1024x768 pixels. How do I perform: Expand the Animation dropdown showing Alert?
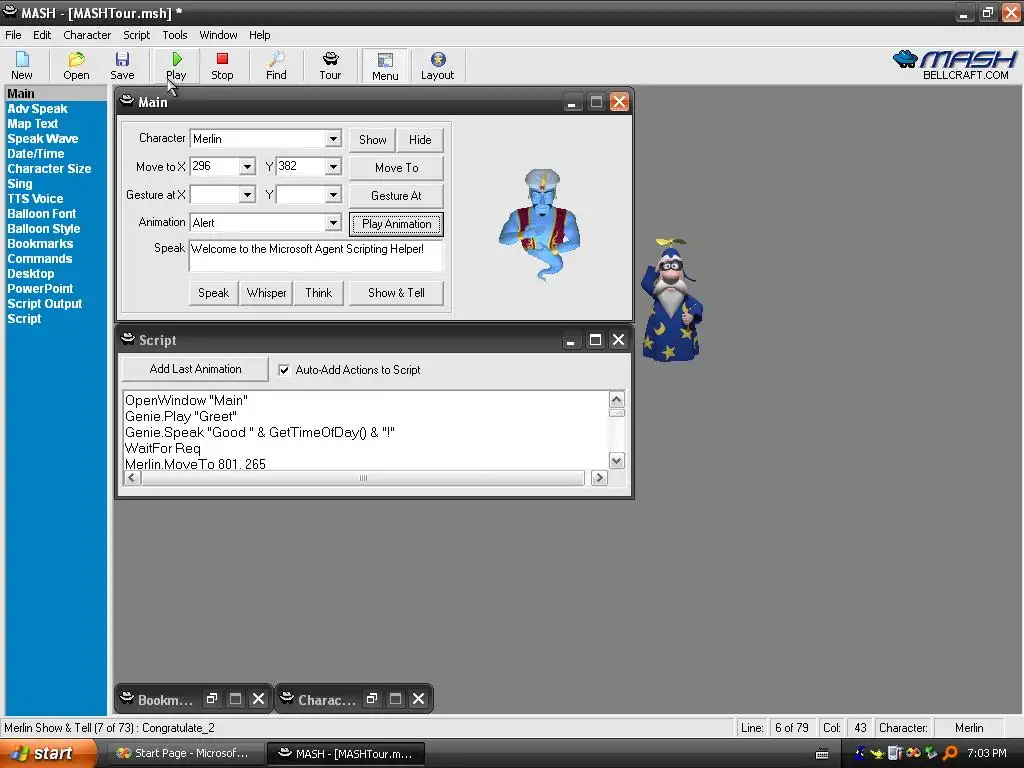coord(333,223)
